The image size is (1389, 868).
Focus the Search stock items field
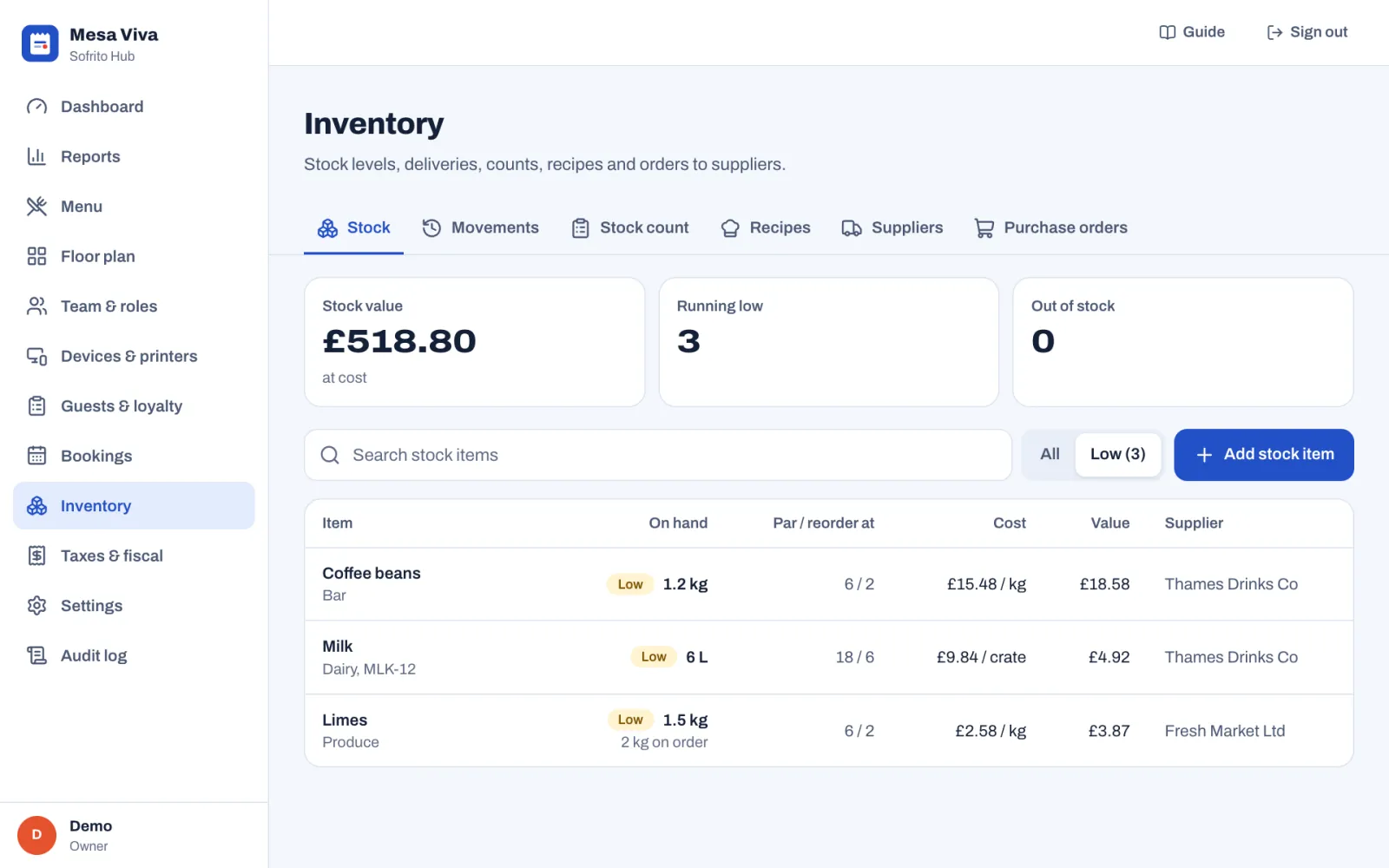pyautogui.click(x=658, y=455)
